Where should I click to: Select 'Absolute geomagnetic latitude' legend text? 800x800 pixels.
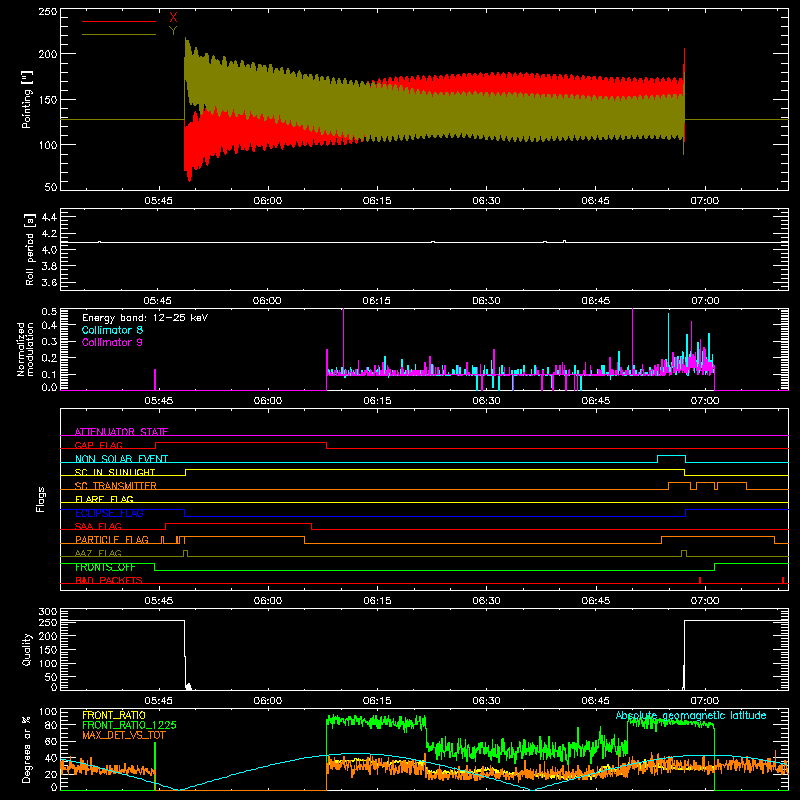pyautogui.click(x=691, y=715)
